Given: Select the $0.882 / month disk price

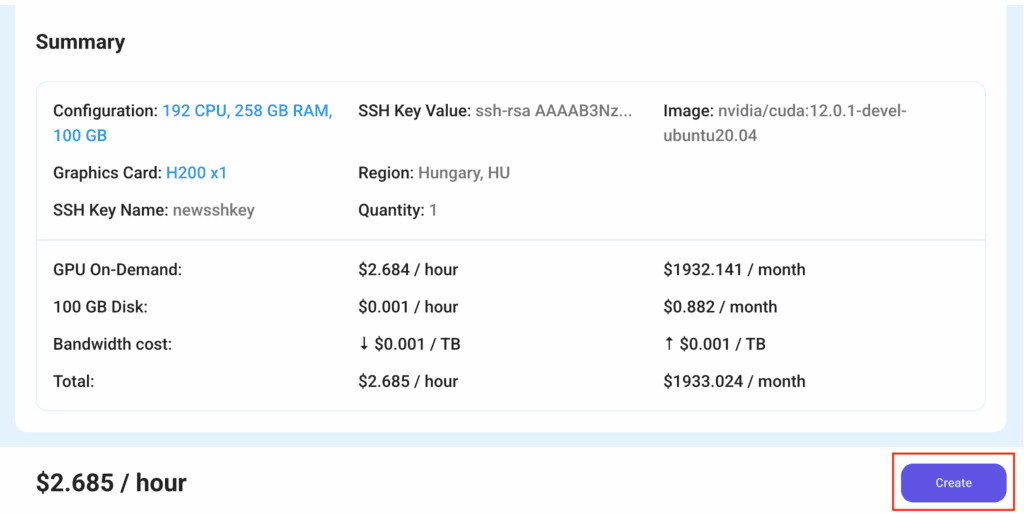Looking at the screenshot, I should 720,306.
